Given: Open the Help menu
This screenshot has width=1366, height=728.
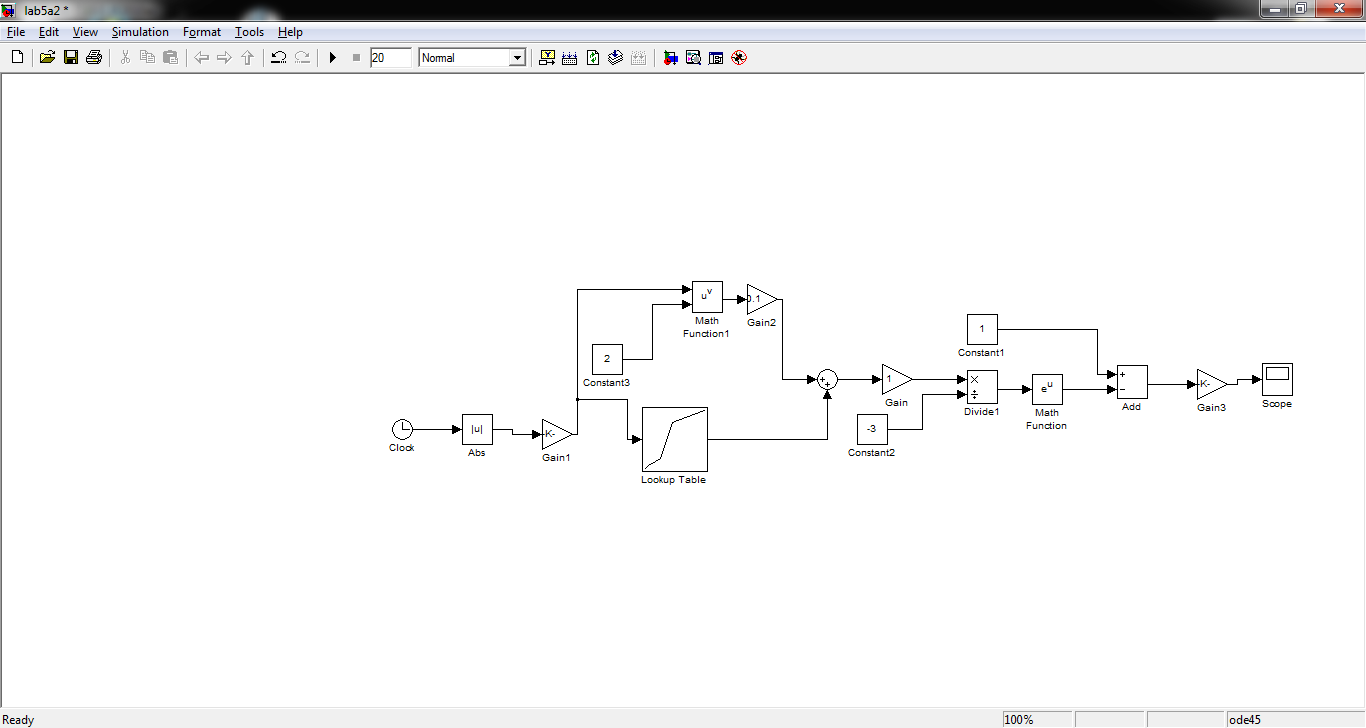Looking at the screenshot, I should [290, 32].
